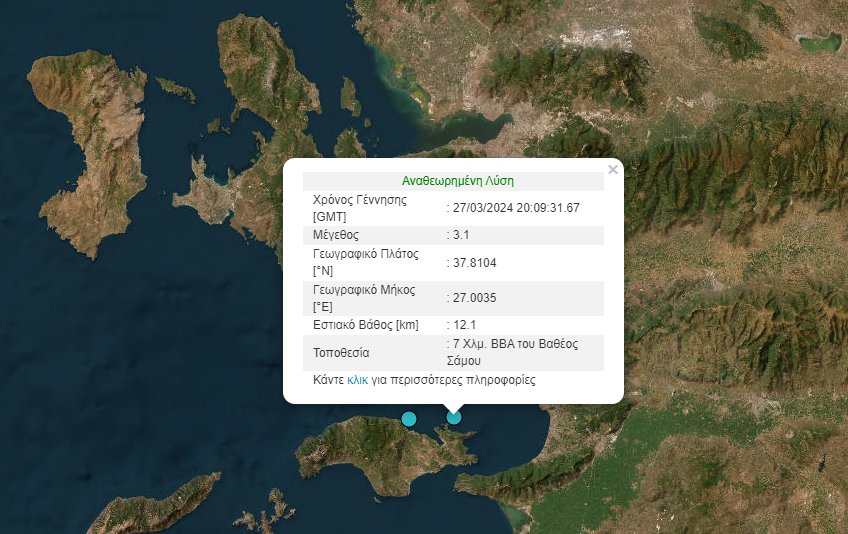Select the left earthquake marker on Samos
This screenshot has height=534, width=848.
[408, 419]
